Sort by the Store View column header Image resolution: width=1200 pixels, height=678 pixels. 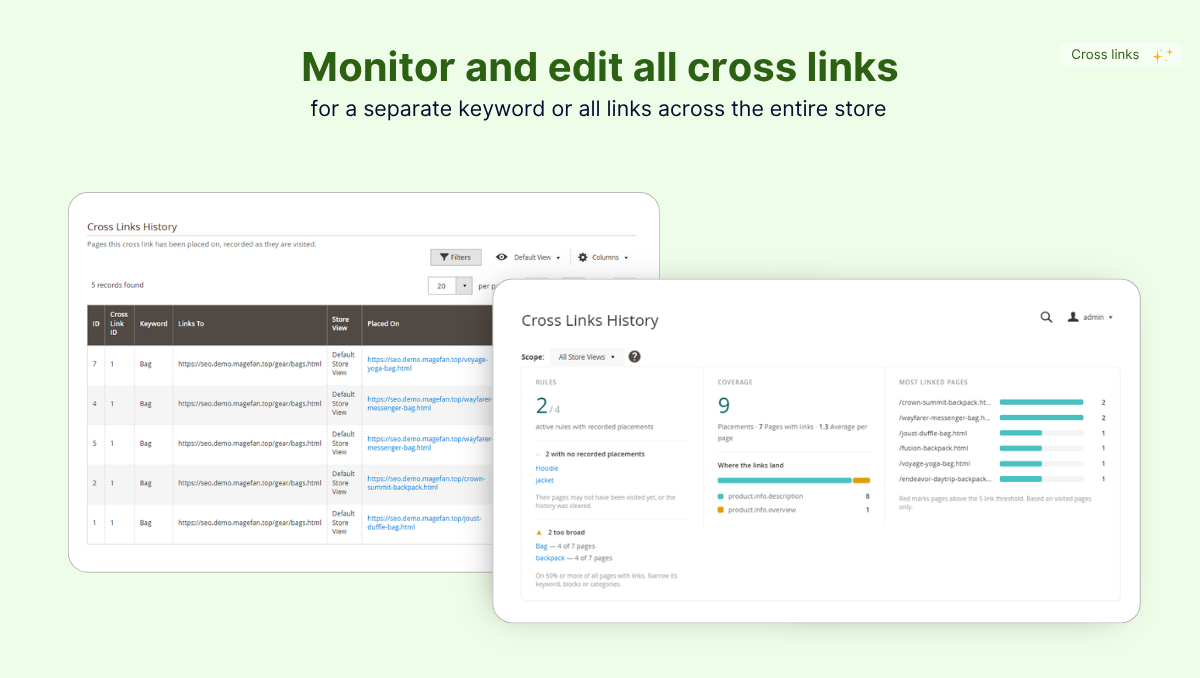point(344,324)
